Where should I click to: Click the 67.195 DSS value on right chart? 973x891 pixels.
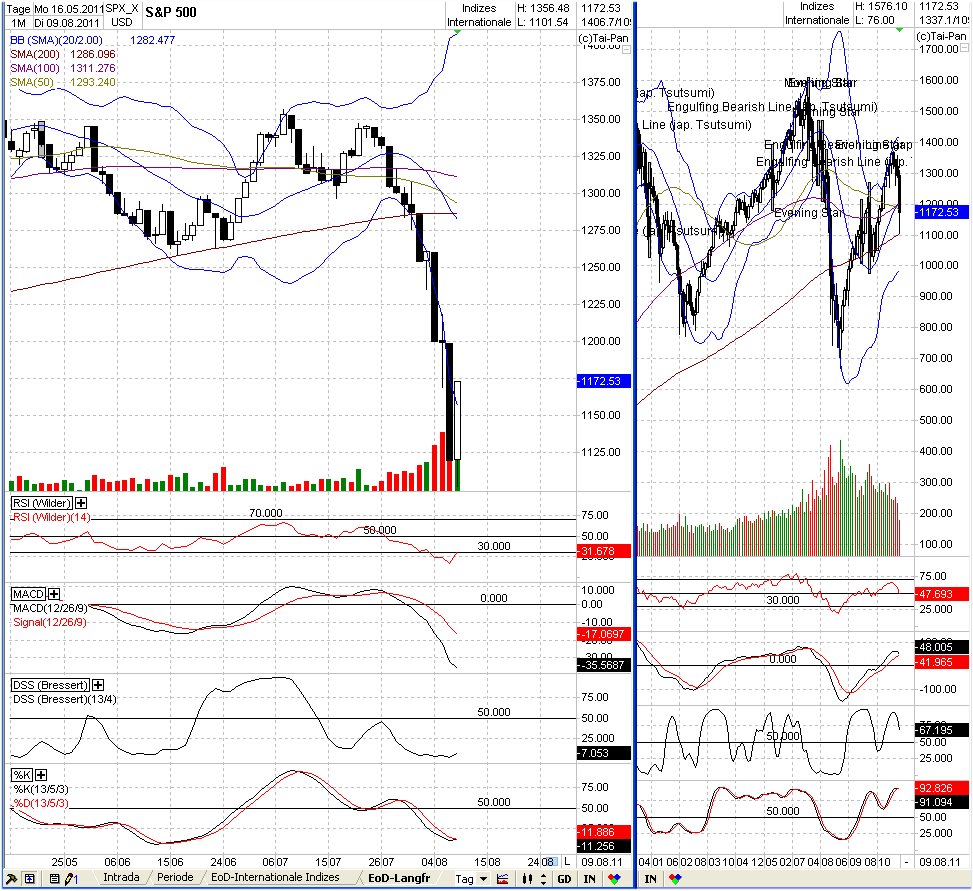(x=941, y=730)
